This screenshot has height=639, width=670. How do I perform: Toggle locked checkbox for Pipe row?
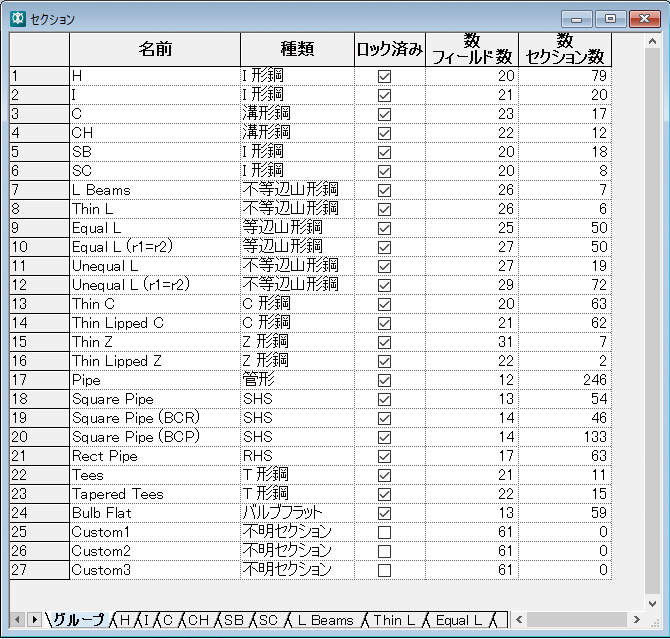click(384, 380)
